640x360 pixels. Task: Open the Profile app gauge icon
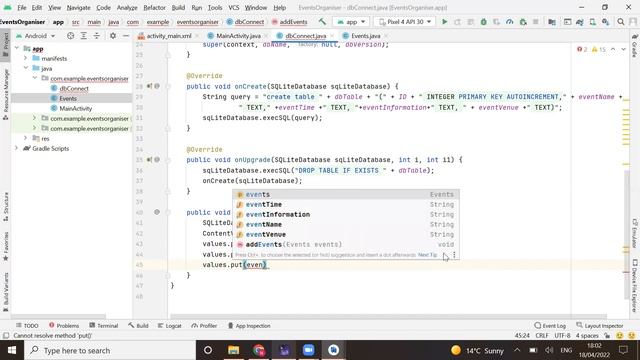[x=509, y=22]
